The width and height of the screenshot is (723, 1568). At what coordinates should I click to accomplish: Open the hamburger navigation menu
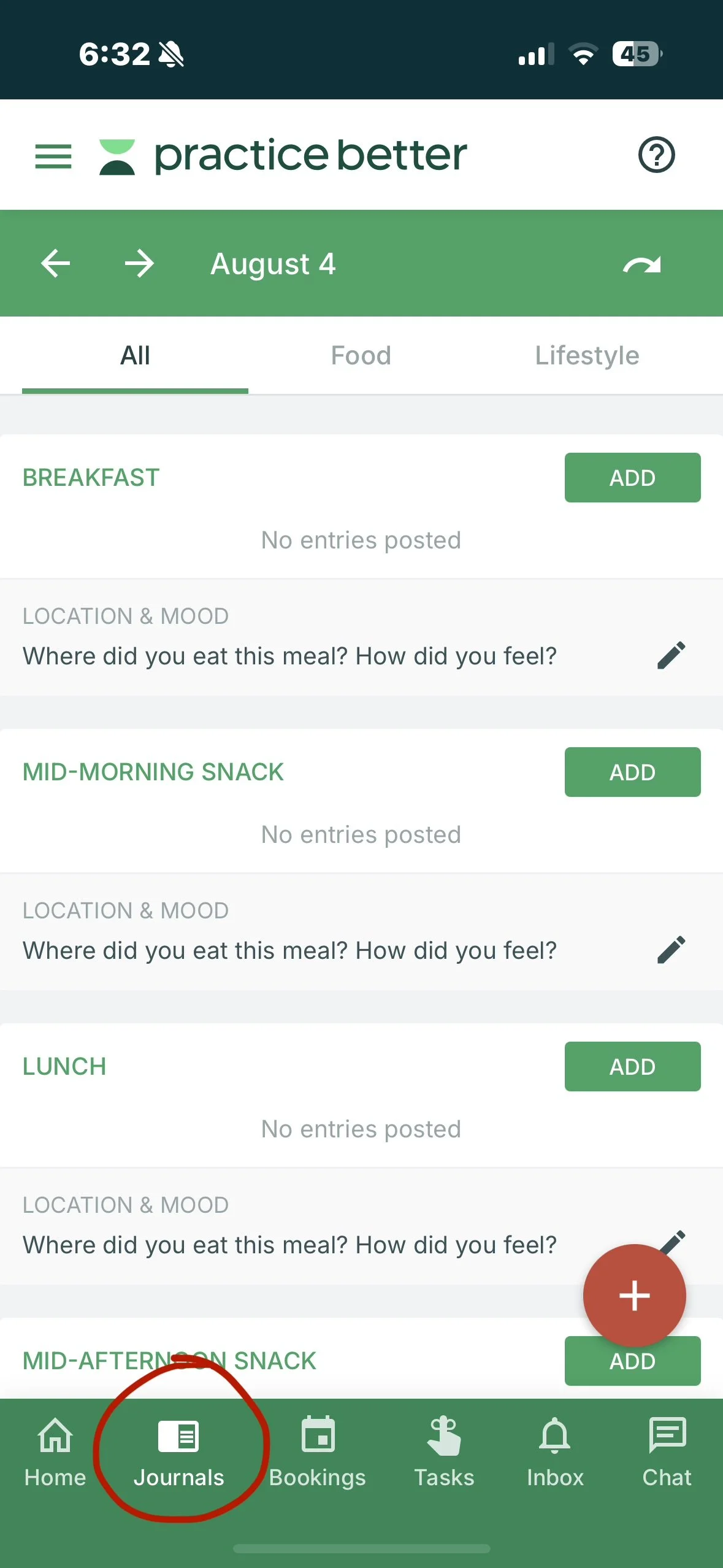click(x=53, y=156)
